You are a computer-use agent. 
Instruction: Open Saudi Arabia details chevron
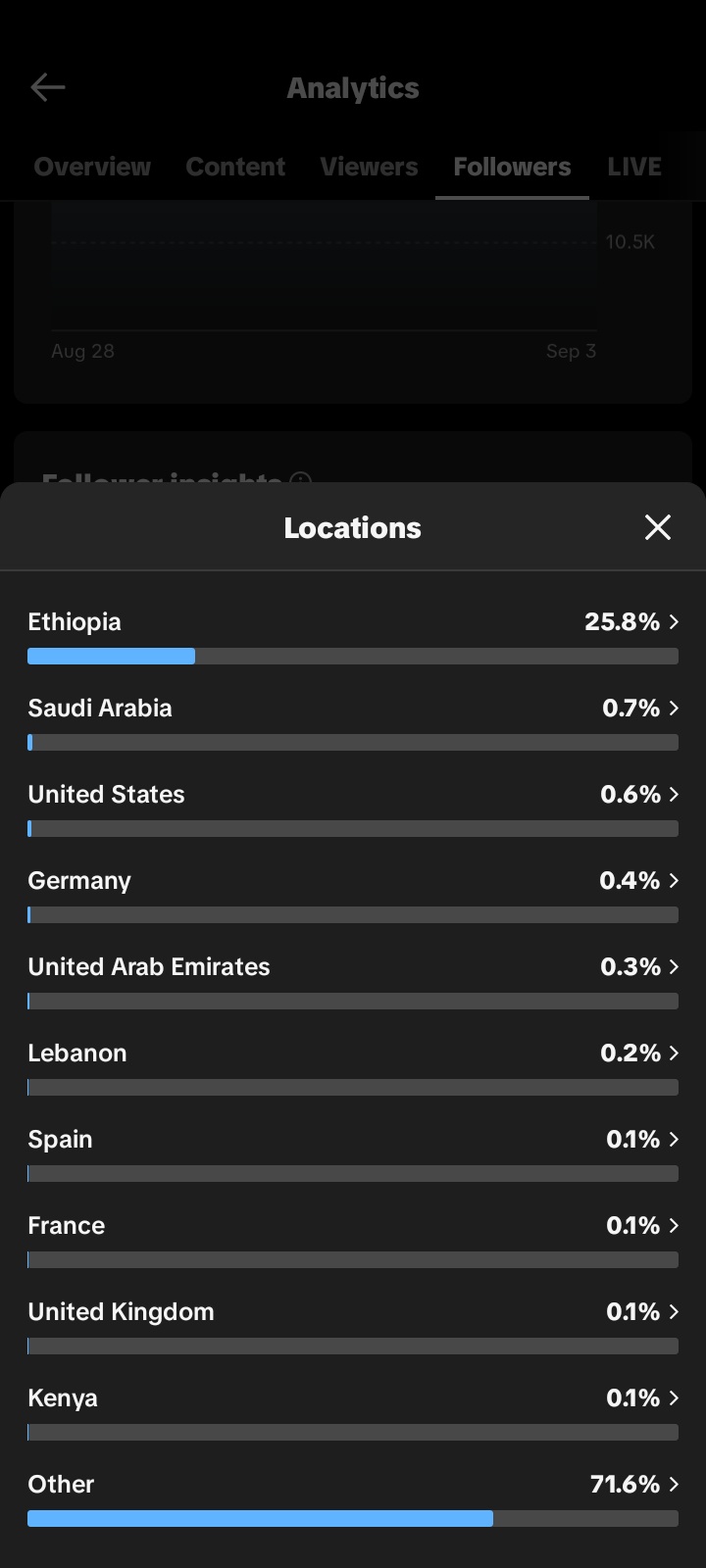674,708
